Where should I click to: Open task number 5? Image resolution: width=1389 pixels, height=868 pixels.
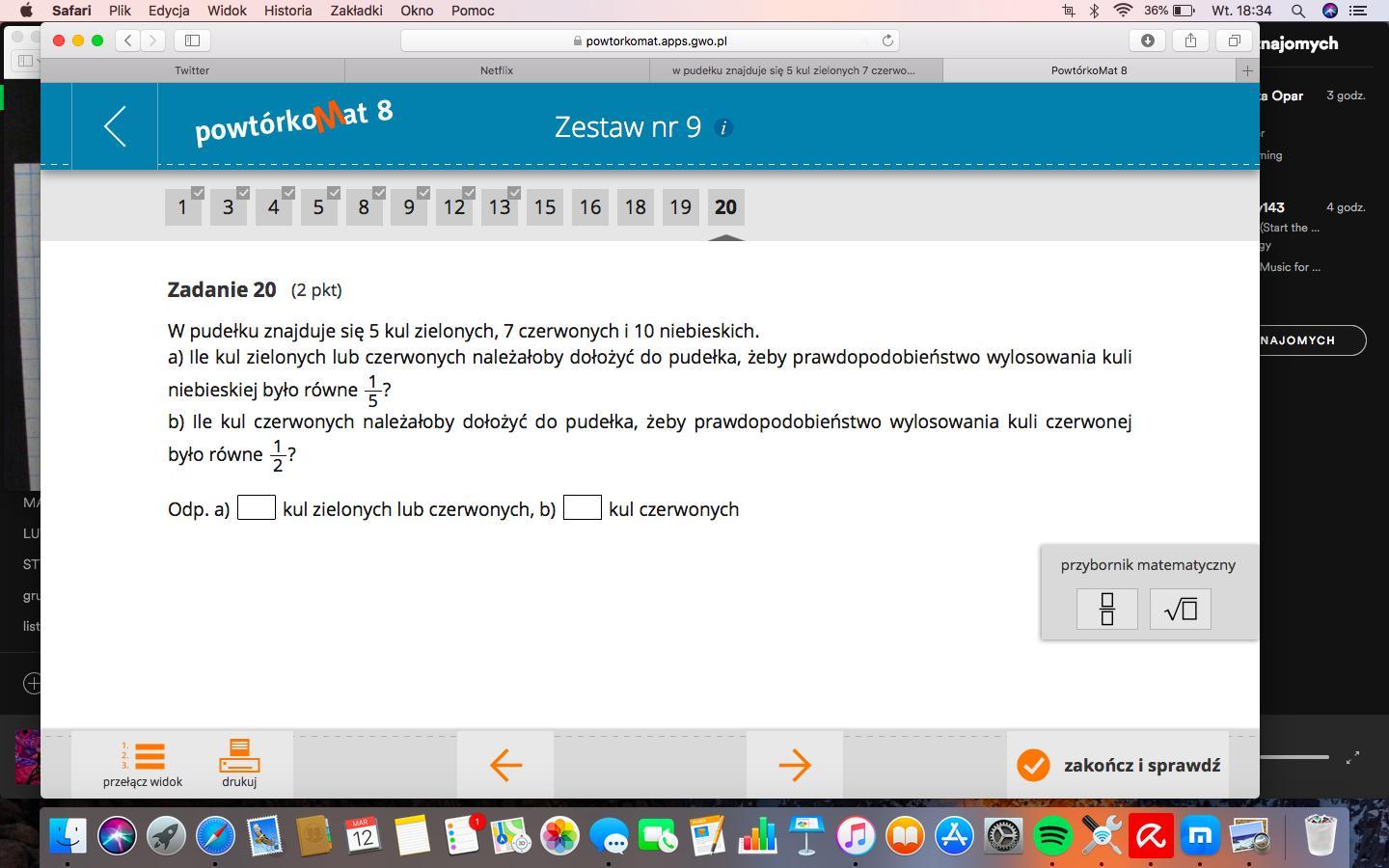pyautogui.click(x=318, y=206)
